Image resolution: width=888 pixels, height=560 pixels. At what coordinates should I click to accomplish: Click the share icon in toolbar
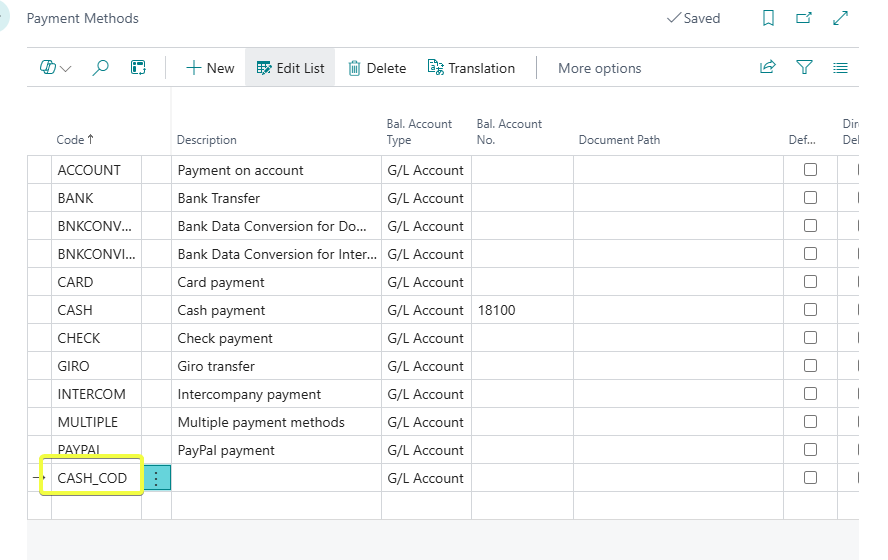(x=767, y=67)
